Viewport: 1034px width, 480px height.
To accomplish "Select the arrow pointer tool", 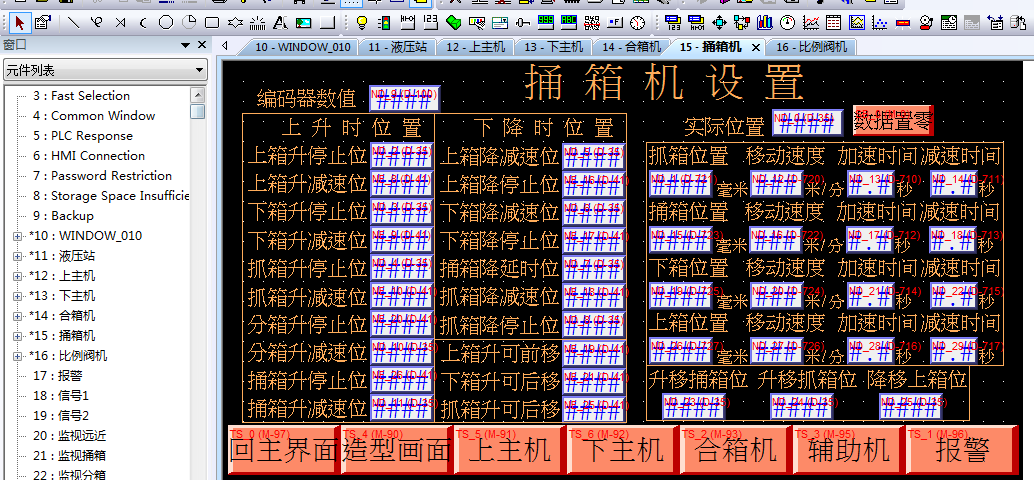I will click(19, 21).
